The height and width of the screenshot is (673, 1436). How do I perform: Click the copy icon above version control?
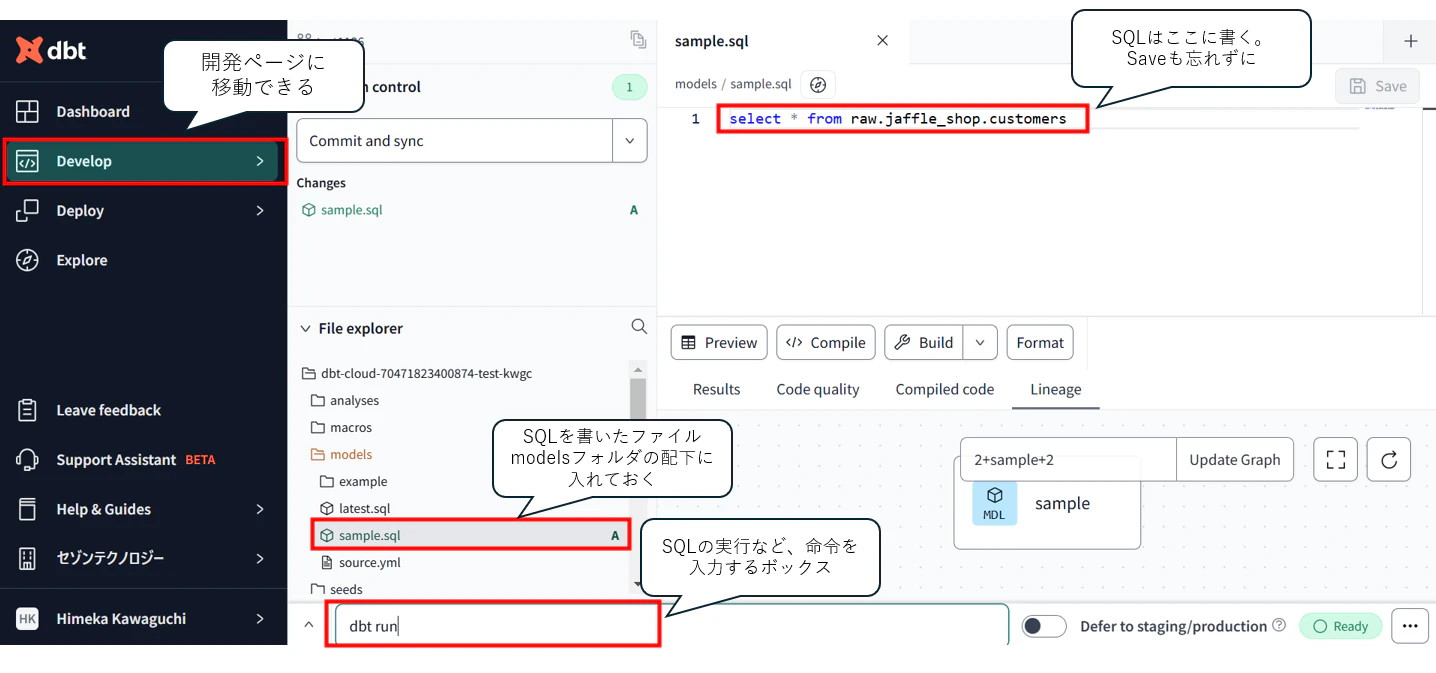pos(638,39)
